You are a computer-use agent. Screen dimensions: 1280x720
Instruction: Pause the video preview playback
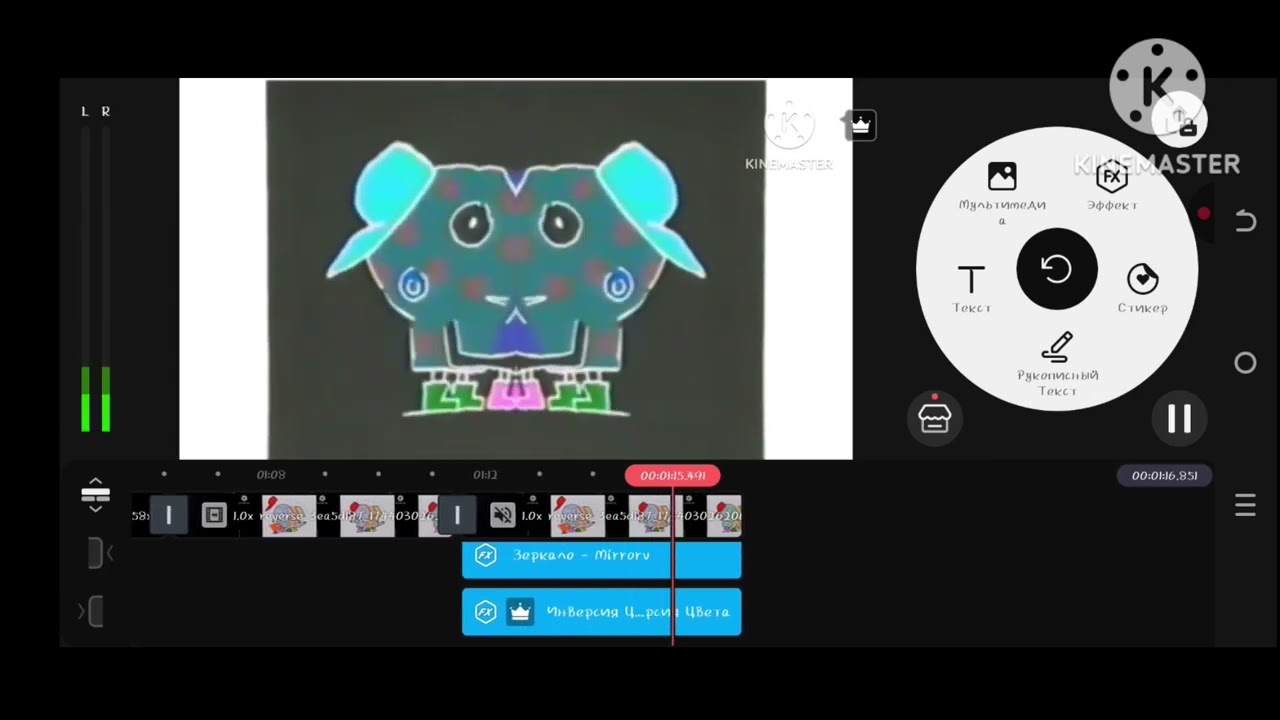[1179, 419]
